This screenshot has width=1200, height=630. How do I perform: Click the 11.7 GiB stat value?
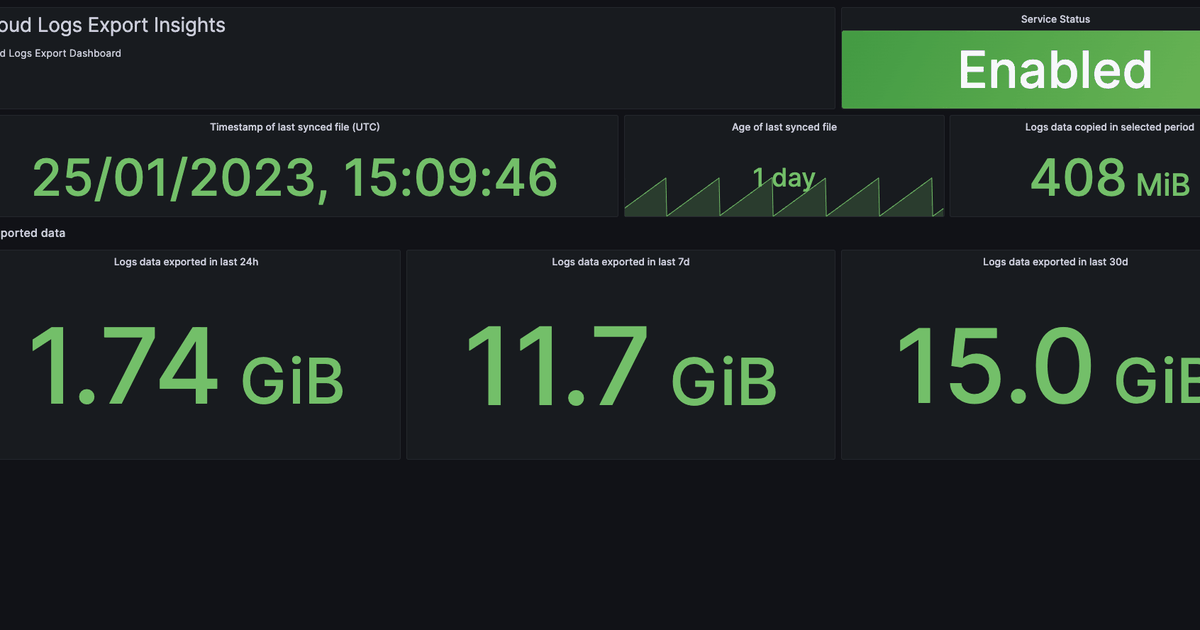pyautogui.click(x=621, y=366)
